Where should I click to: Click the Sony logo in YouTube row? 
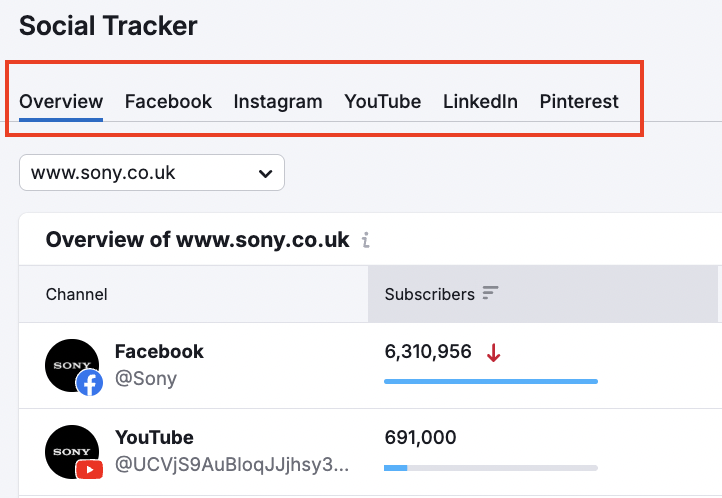pos(70,450)
